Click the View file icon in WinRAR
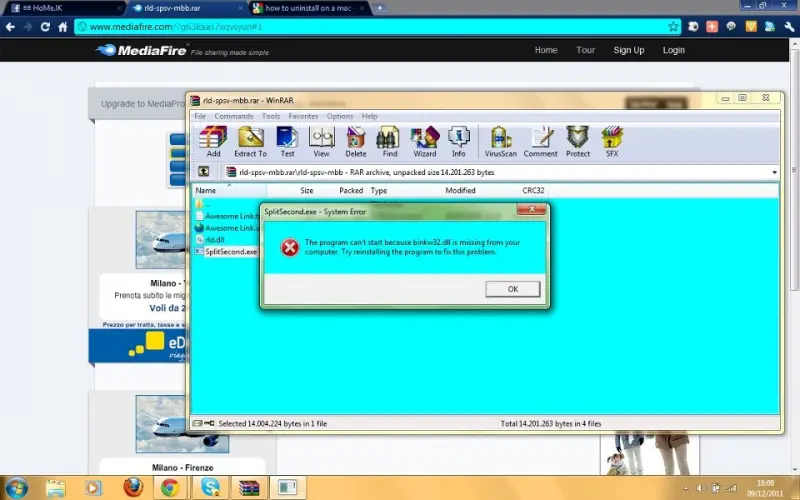This screenshot has height=500, width=800. pos(321,142)
